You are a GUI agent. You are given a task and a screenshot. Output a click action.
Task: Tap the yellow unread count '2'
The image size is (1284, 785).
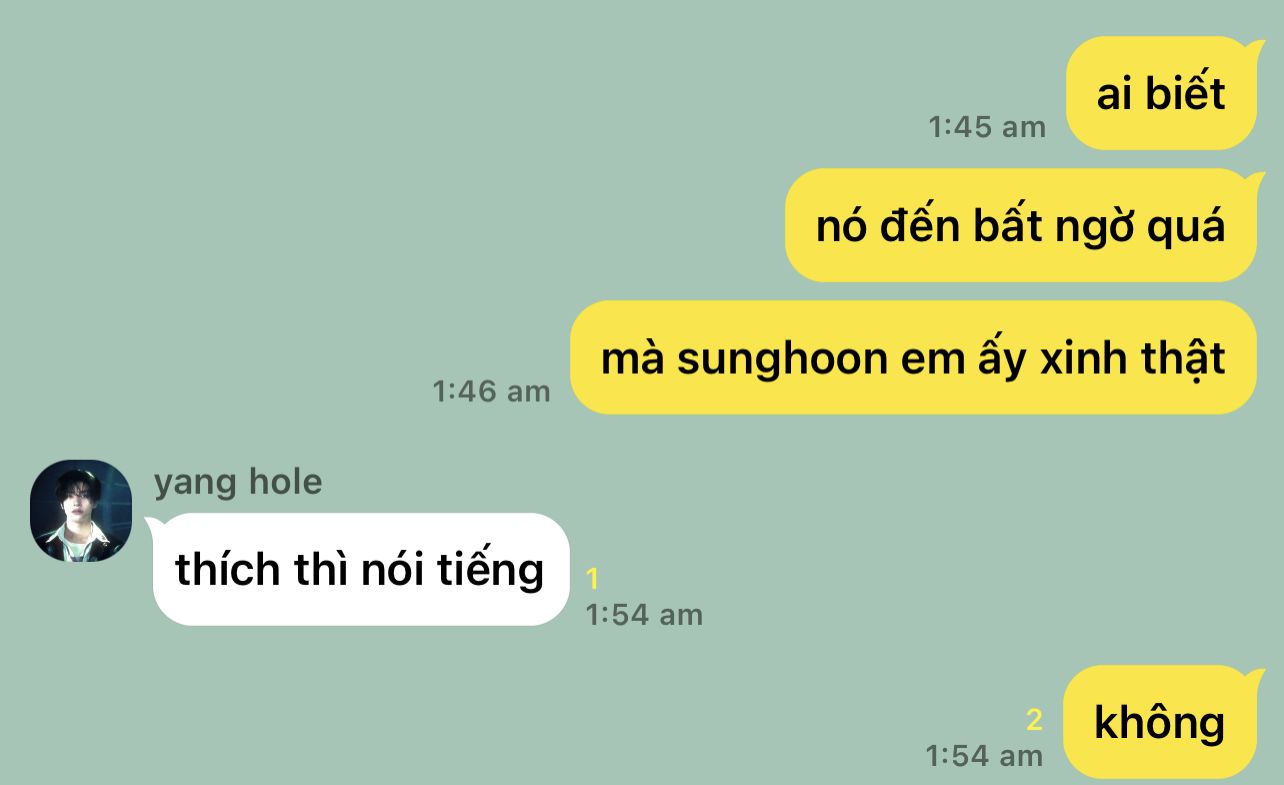coord(1034,719)
